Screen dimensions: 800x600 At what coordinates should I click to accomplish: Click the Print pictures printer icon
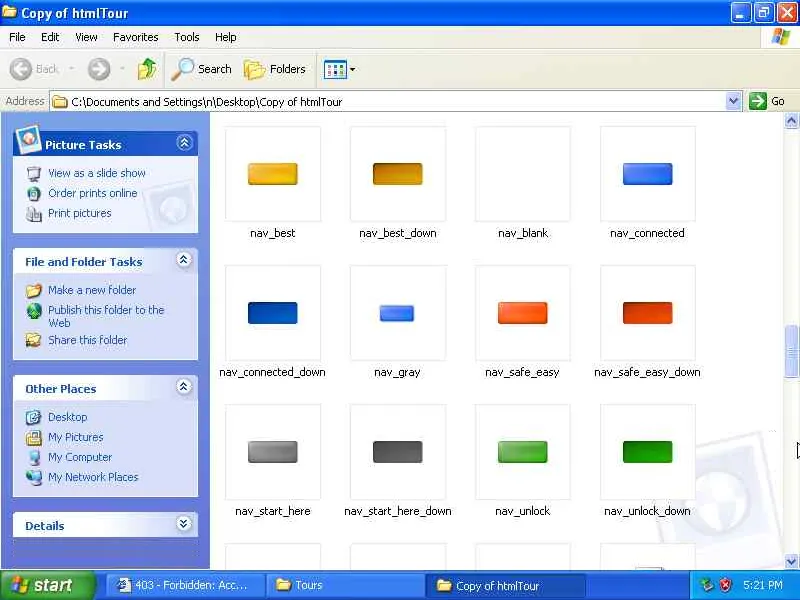pos(34,214)
